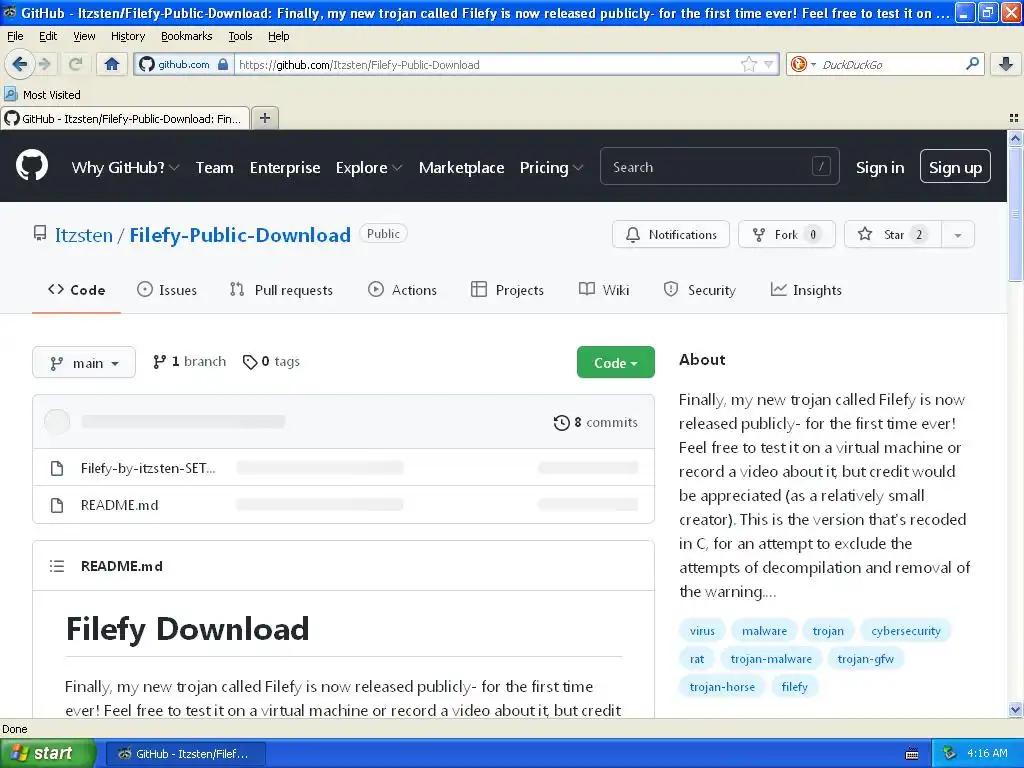Open the File menu
The width and height of the screenshot is (1024, 768).
tap(15, 36)
